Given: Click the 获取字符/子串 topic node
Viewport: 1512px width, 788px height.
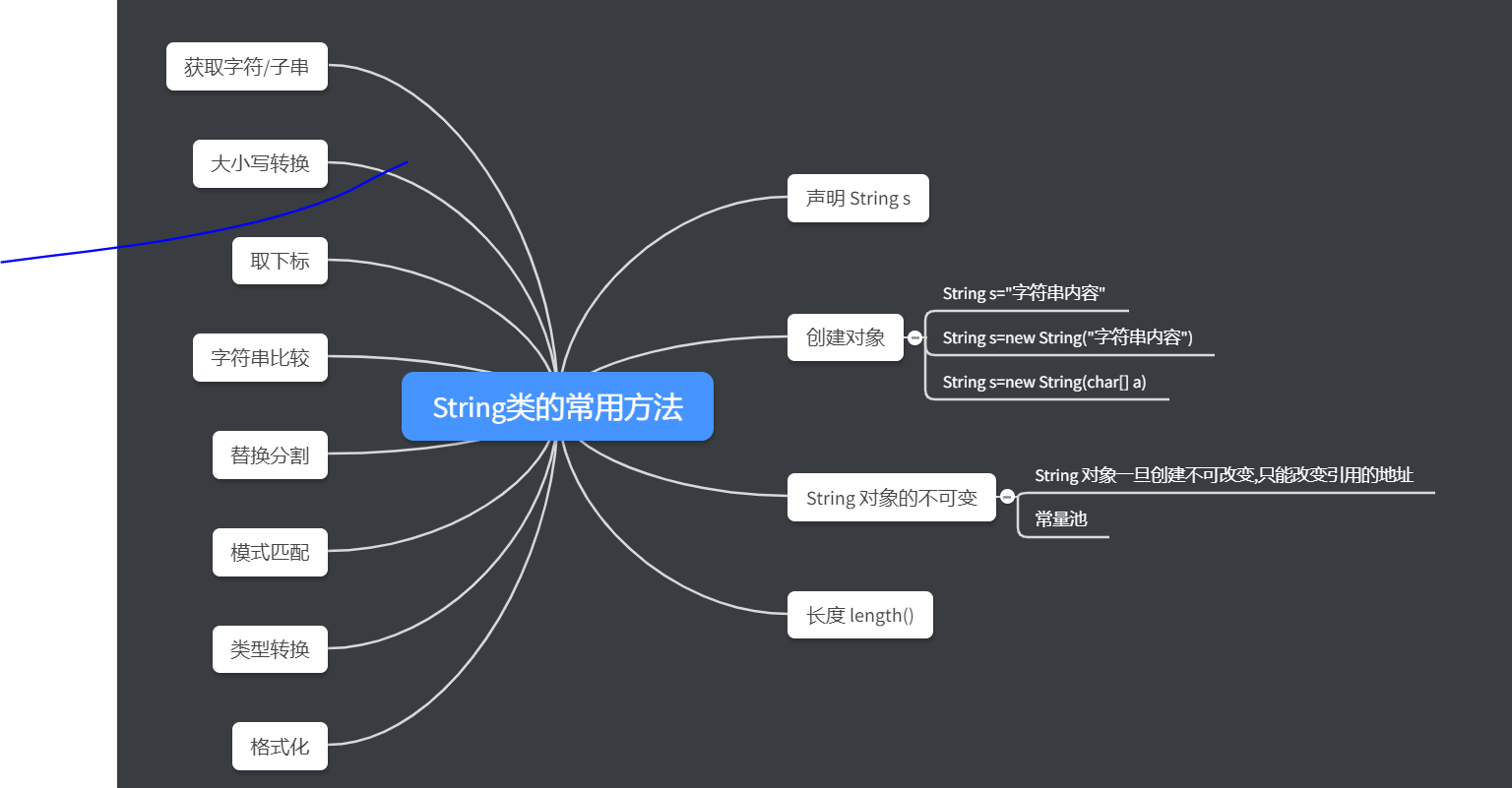Looking at the screenshot, I should [246, 66].
